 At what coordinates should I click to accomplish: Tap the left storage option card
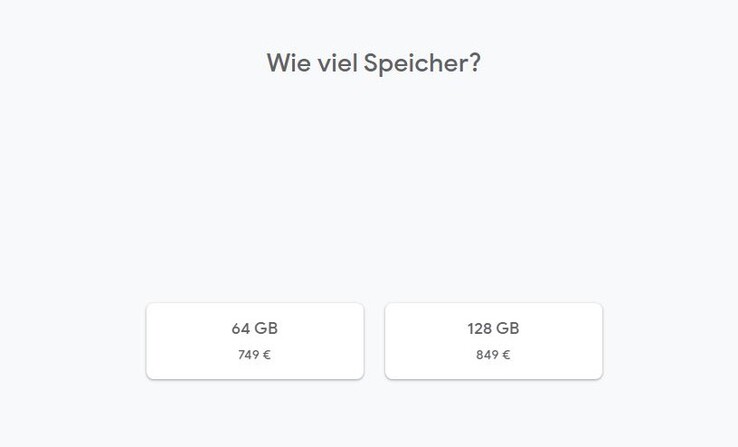point(254,341)
